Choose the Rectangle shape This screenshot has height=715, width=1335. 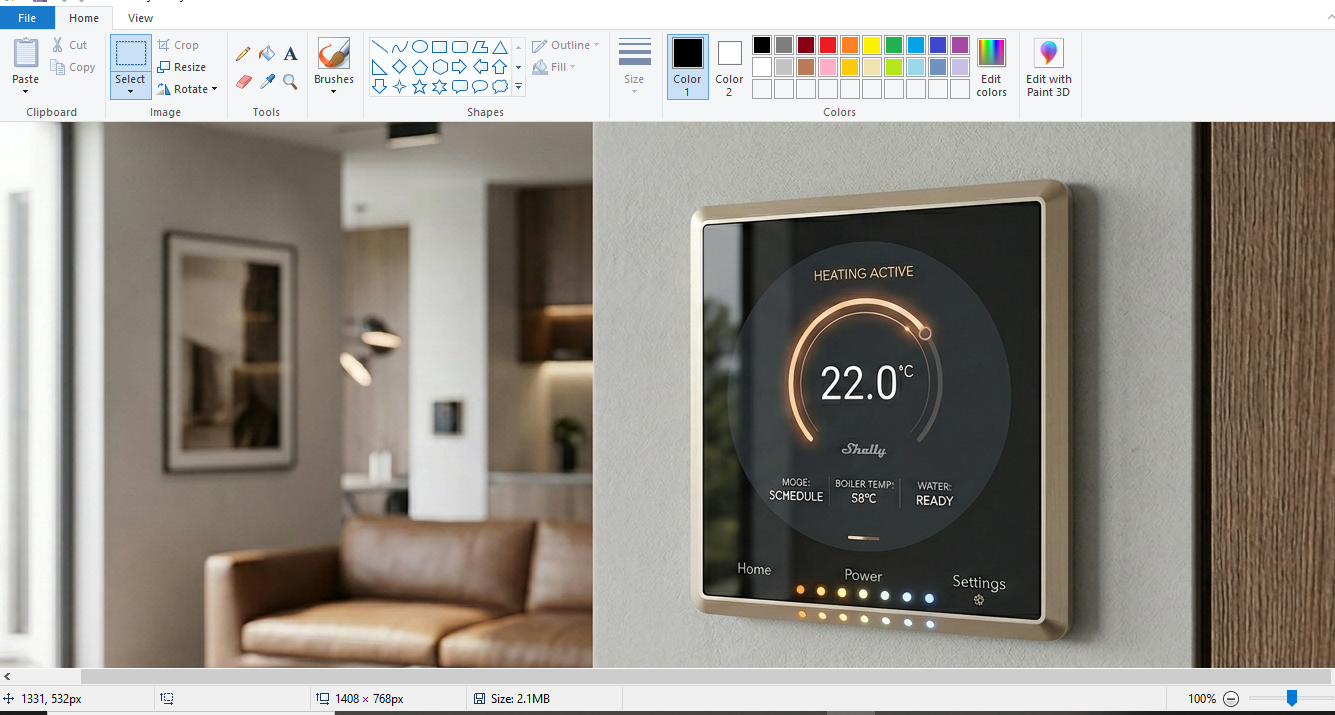click(440, 47)
